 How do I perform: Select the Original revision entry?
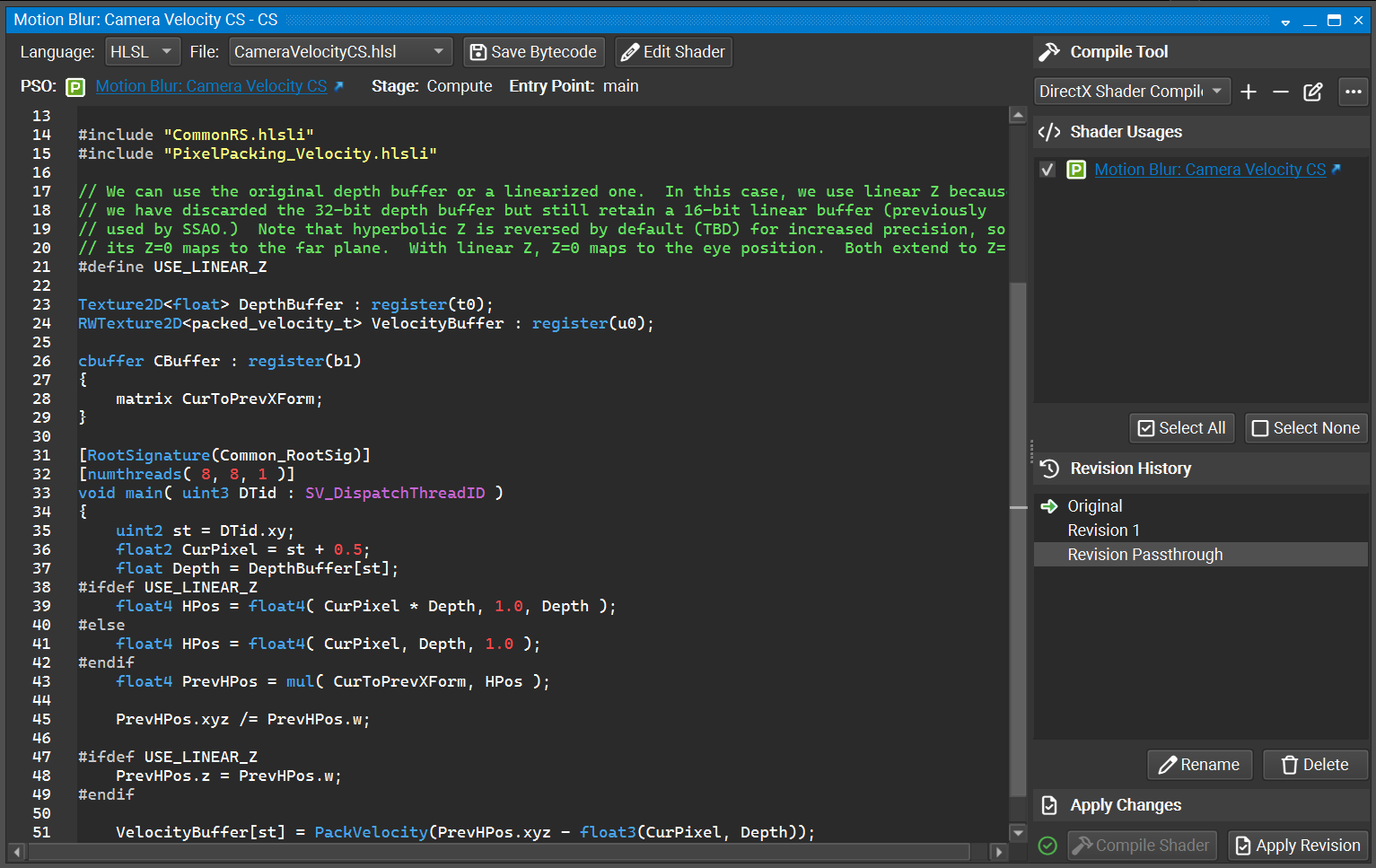pos(1094,505)
